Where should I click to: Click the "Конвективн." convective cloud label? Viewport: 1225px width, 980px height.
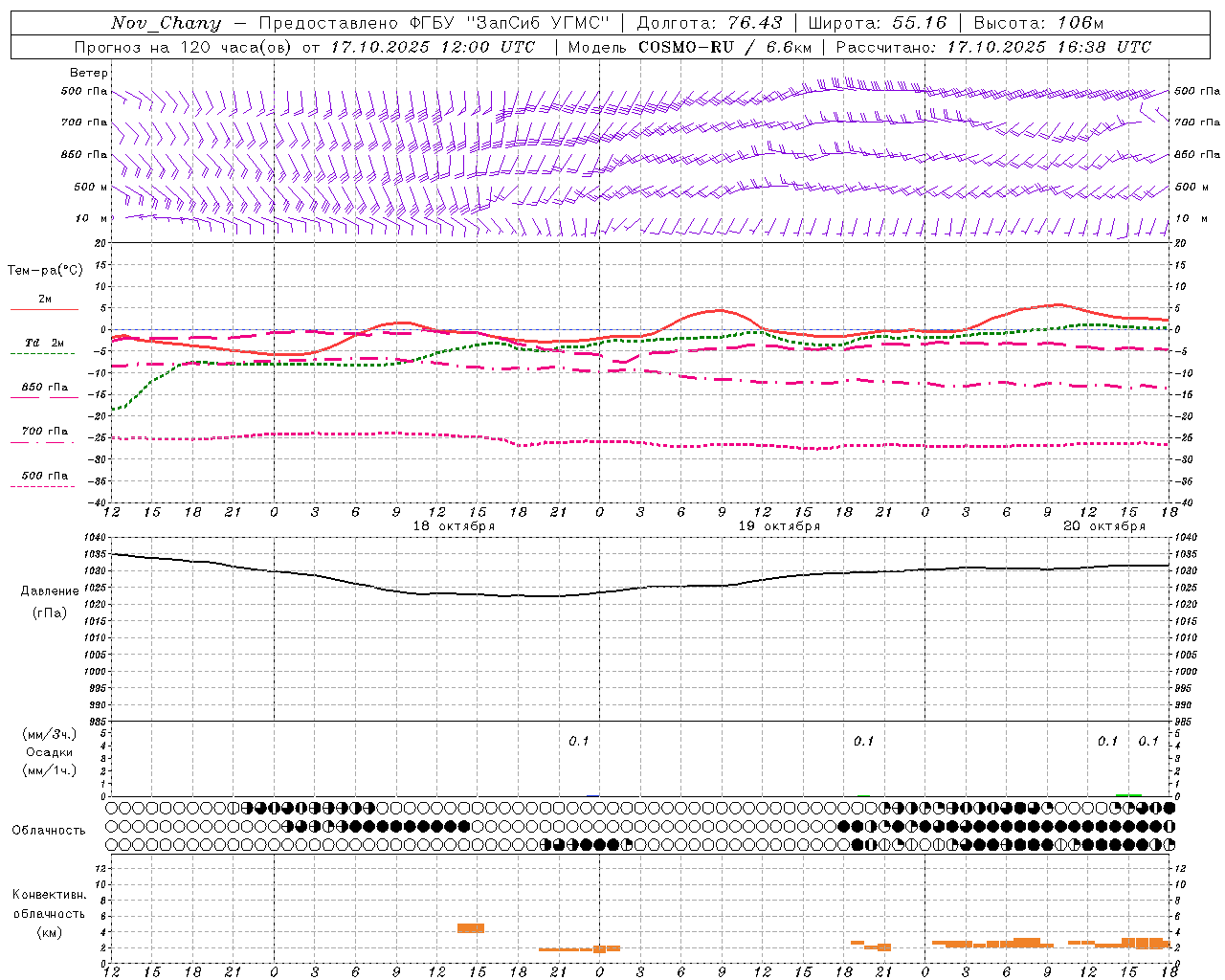pos(50,895)
